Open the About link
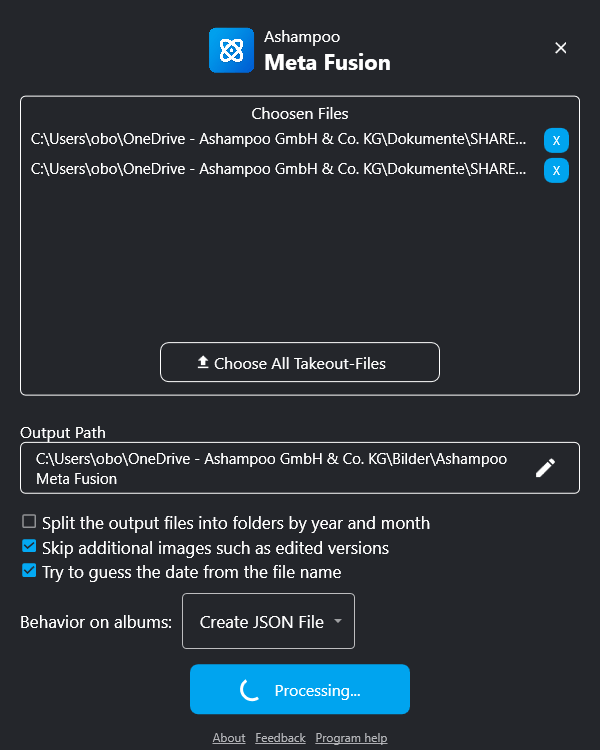Viewport: 600px width, 750px height. 229,738
